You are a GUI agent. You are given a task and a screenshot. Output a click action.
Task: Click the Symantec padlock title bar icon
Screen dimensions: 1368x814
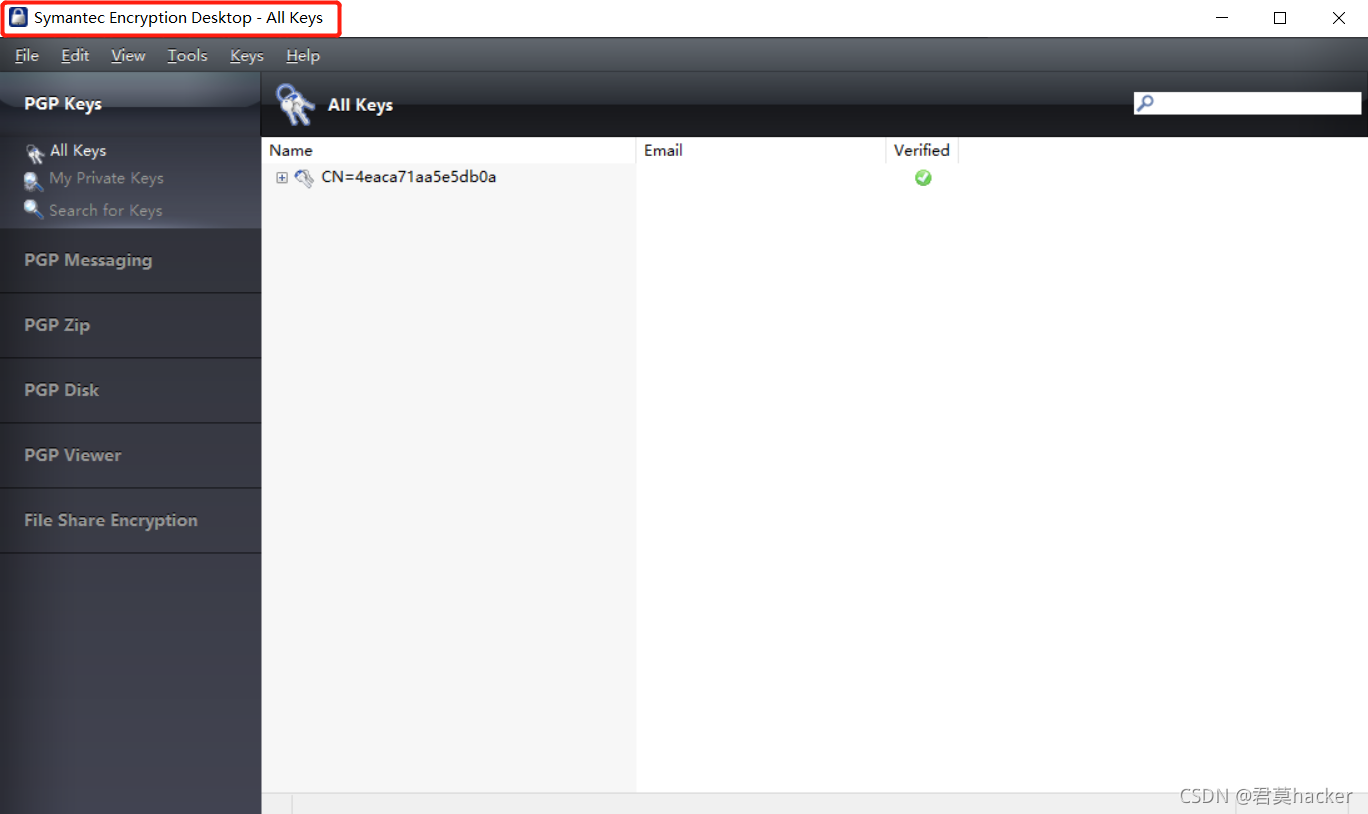coord(18,17)
